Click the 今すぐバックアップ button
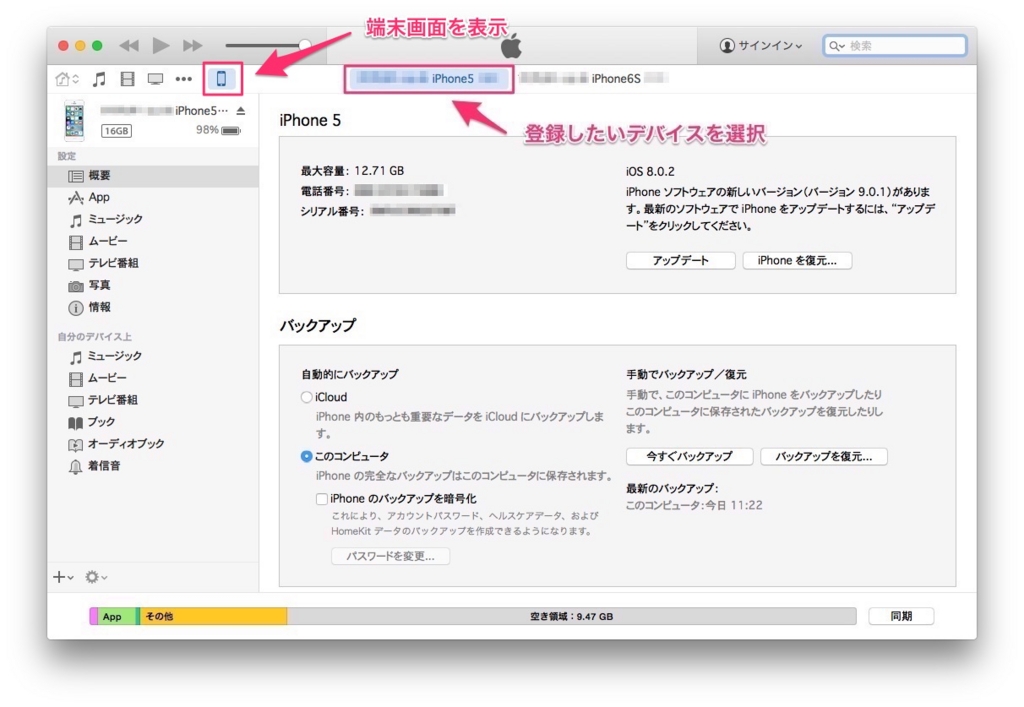Viewport: 1024px width, 707px height. coord(690,456)
